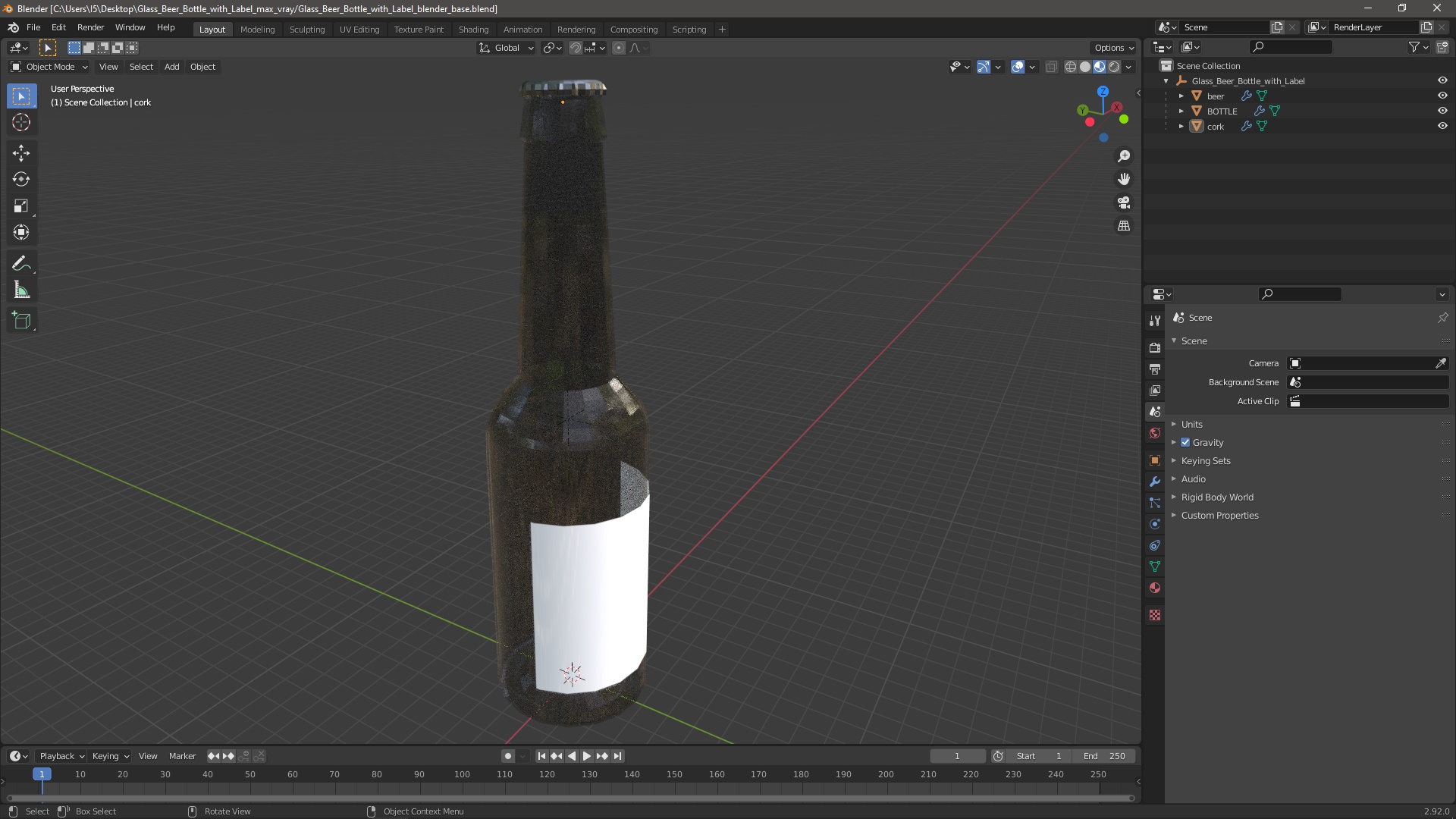1456x819 pixels.
Task: Toggle camera view icon
Action: click(1124, 202)
